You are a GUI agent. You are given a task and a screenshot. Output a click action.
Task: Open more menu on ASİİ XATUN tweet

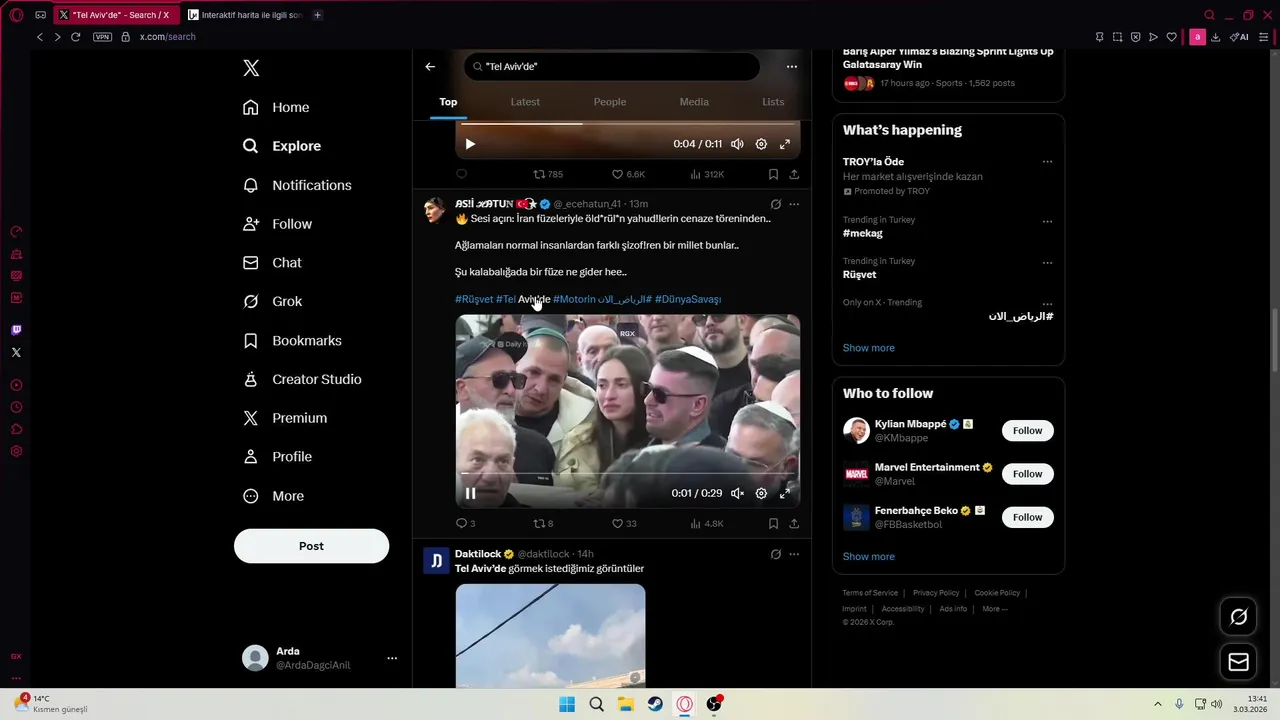coord(794,204)
